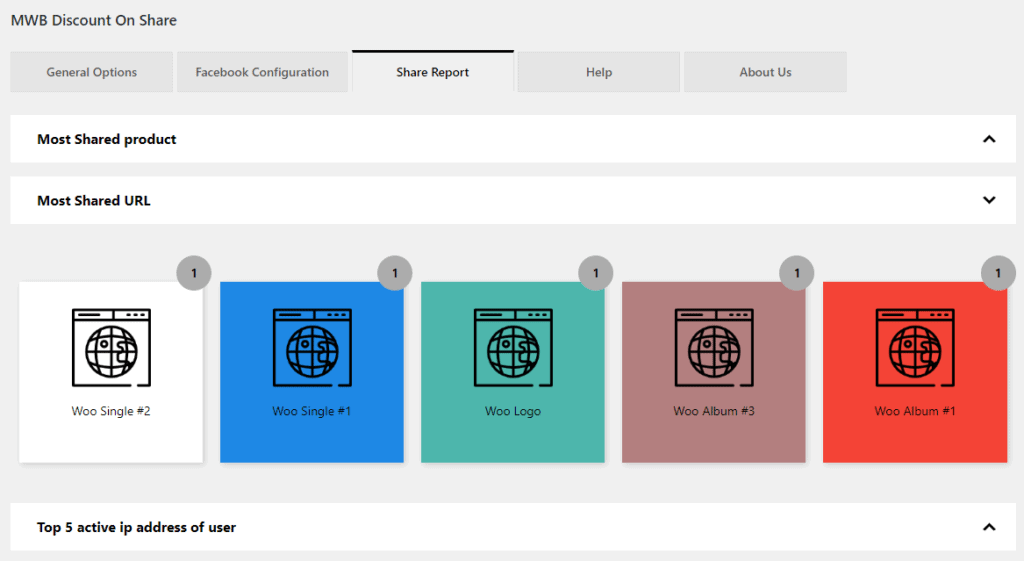Click the 'Woo Album #3' label

[714, 411]
